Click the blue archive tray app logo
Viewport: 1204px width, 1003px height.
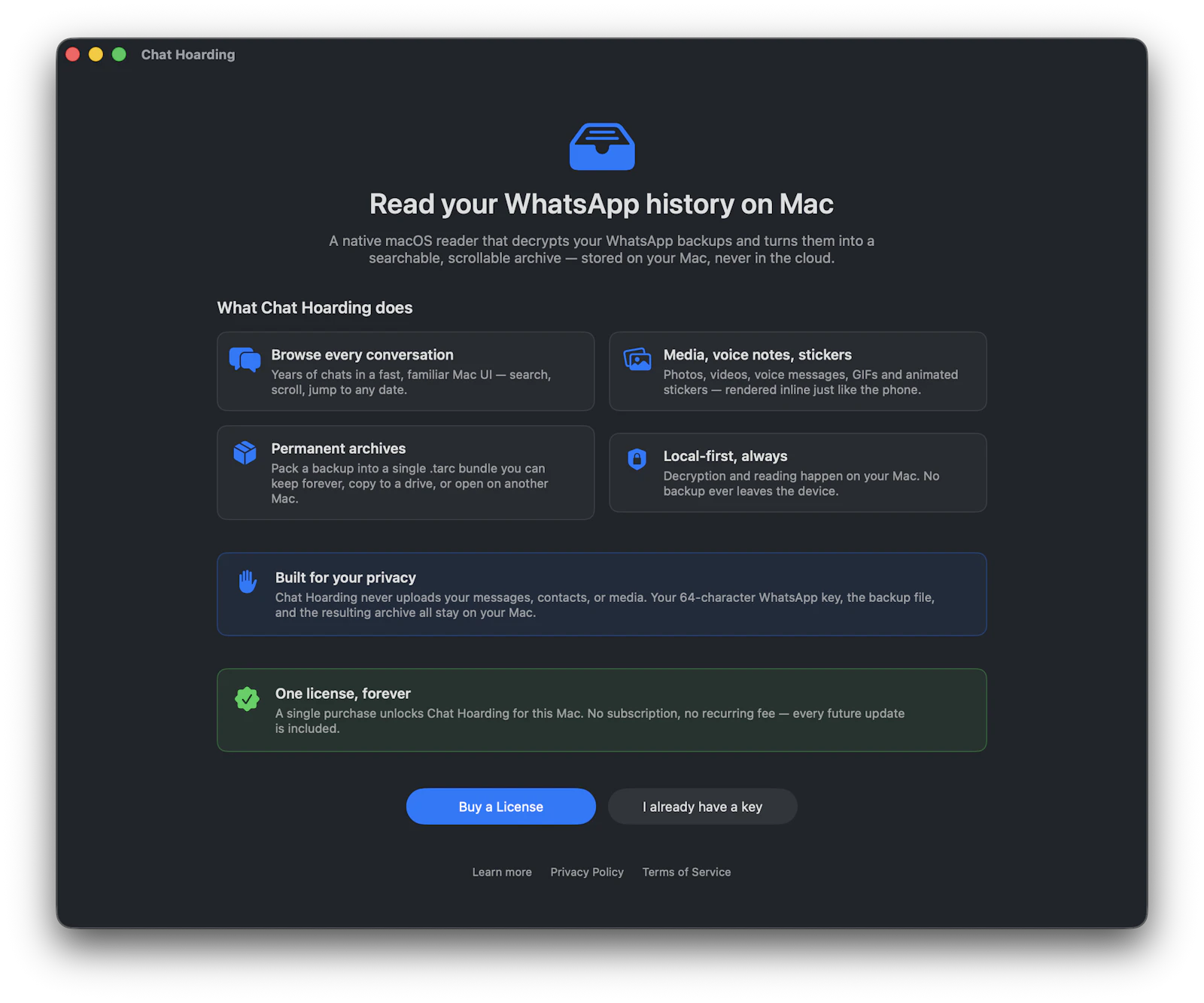pyautogui.click(x=602, y=147)
